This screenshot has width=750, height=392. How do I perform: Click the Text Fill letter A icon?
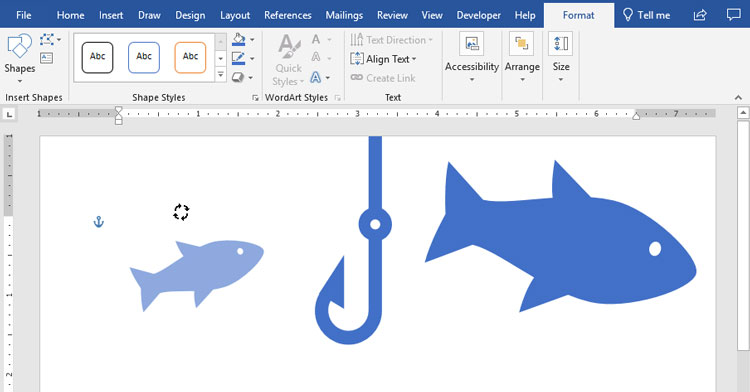[x=316, y=39]
